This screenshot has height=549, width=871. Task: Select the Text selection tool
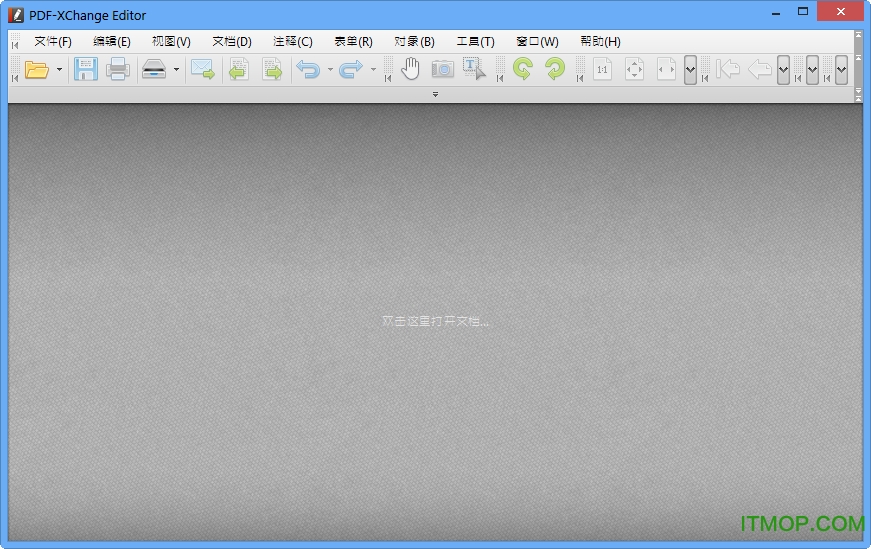[474, 69]
